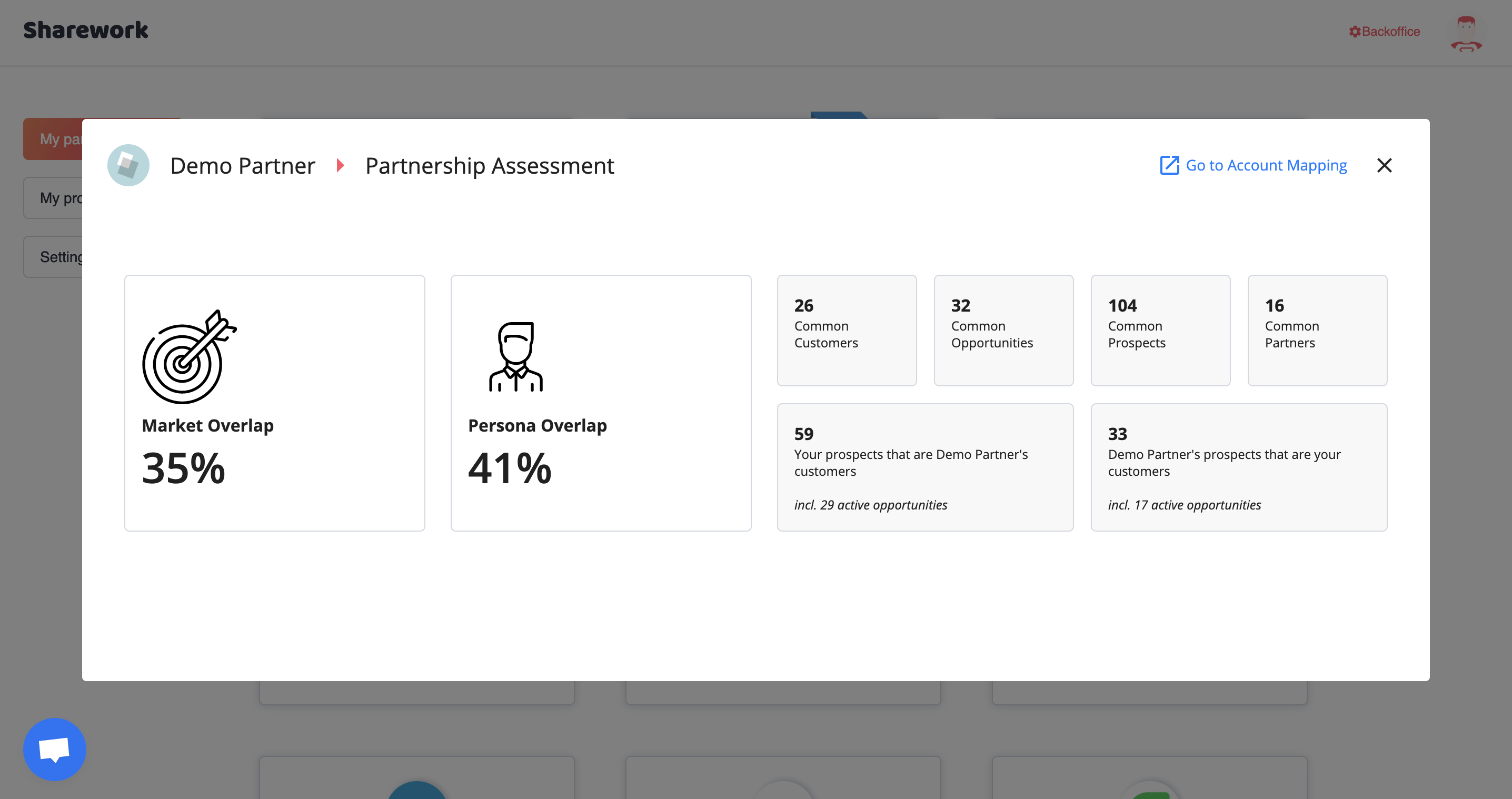Click 'incl. 17 active opportunities' text
This screenshot has height=799, width=1512.
point(1185,505)
